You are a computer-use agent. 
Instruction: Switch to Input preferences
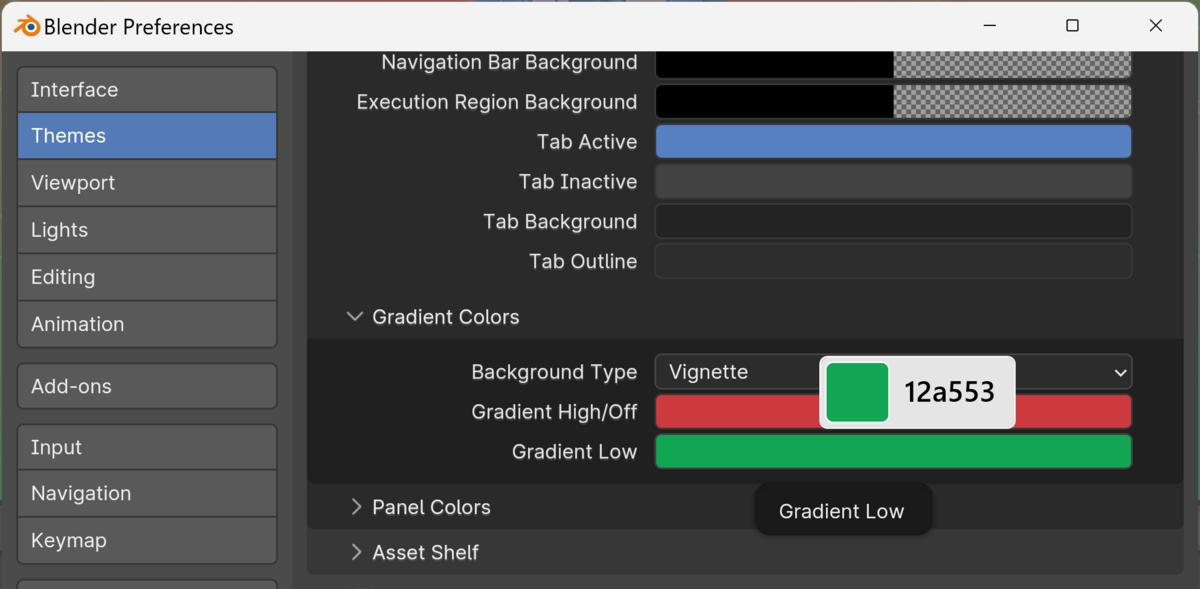tap(147, 447)
